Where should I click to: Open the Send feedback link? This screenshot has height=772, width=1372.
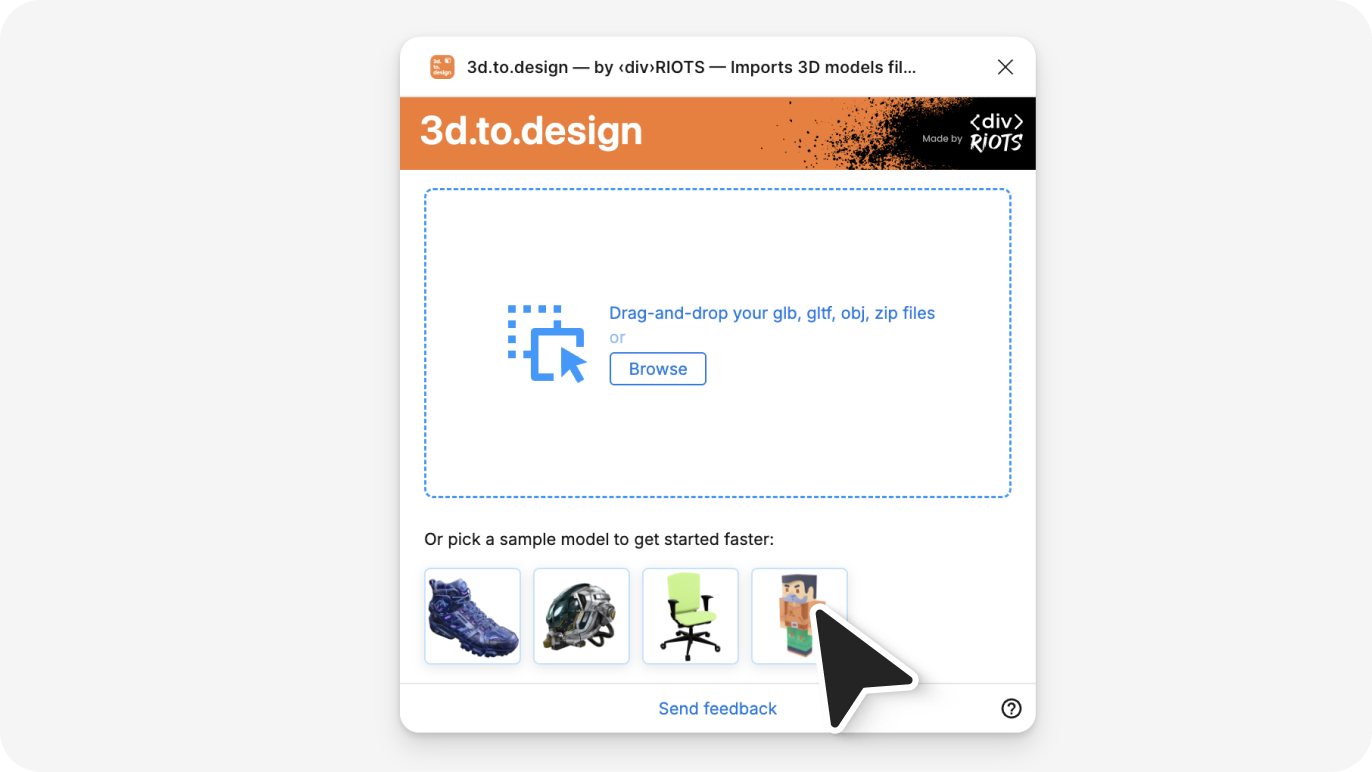[717, 708]
